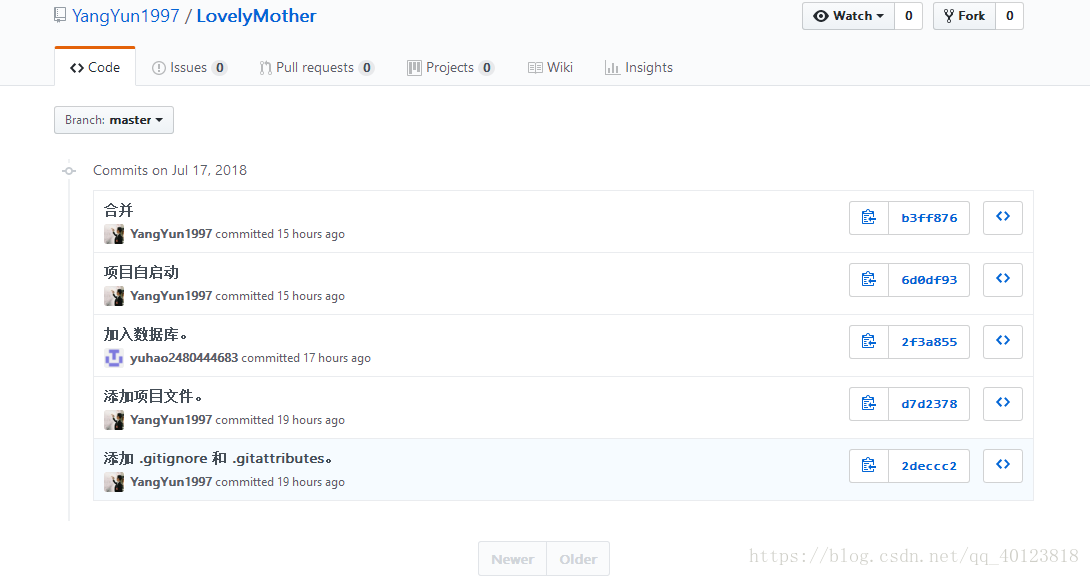Open the commit titled 添加项目文件。
1090x576 pixels.
click(154, 396)
